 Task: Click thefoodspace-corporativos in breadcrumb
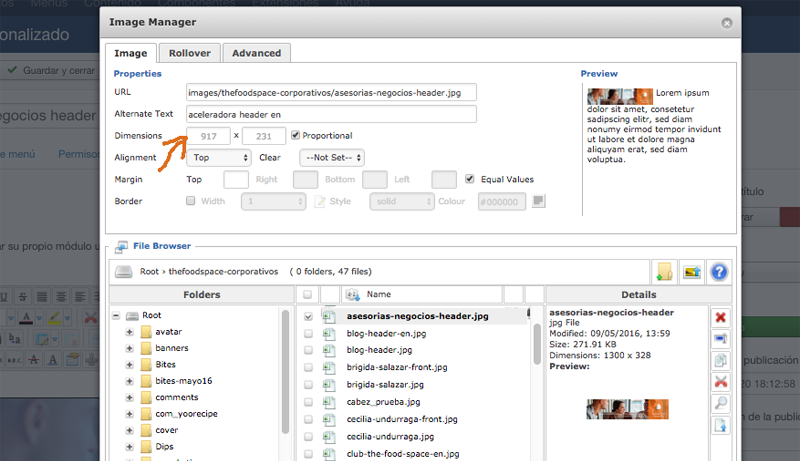point(223,271)
